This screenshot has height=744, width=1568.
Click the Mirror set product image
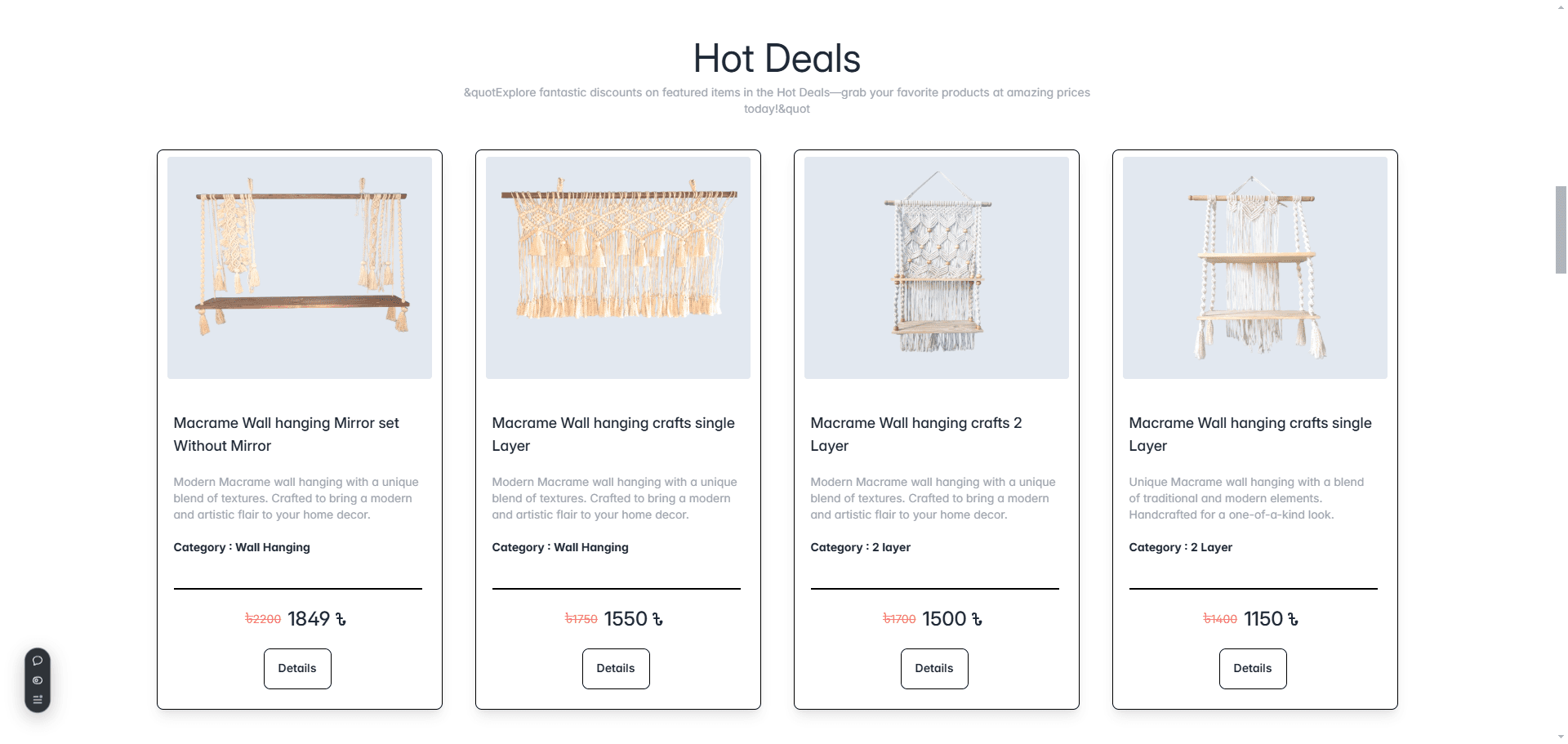coord(299,267)
